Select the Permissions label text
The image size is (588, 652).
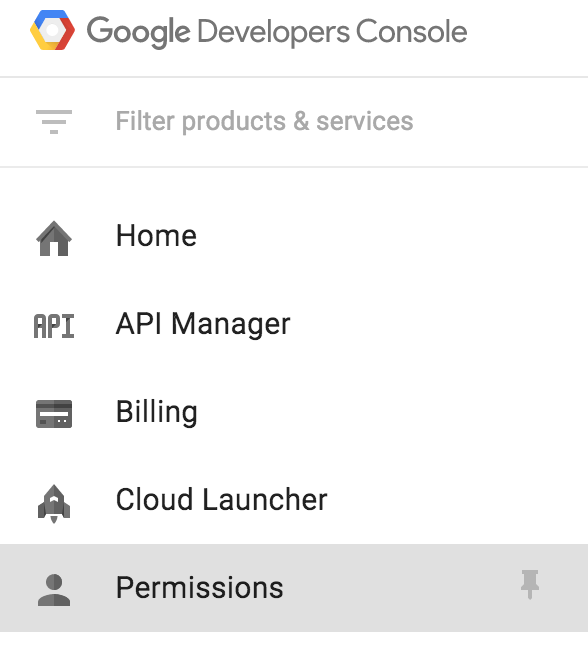(x=200, y=588)
